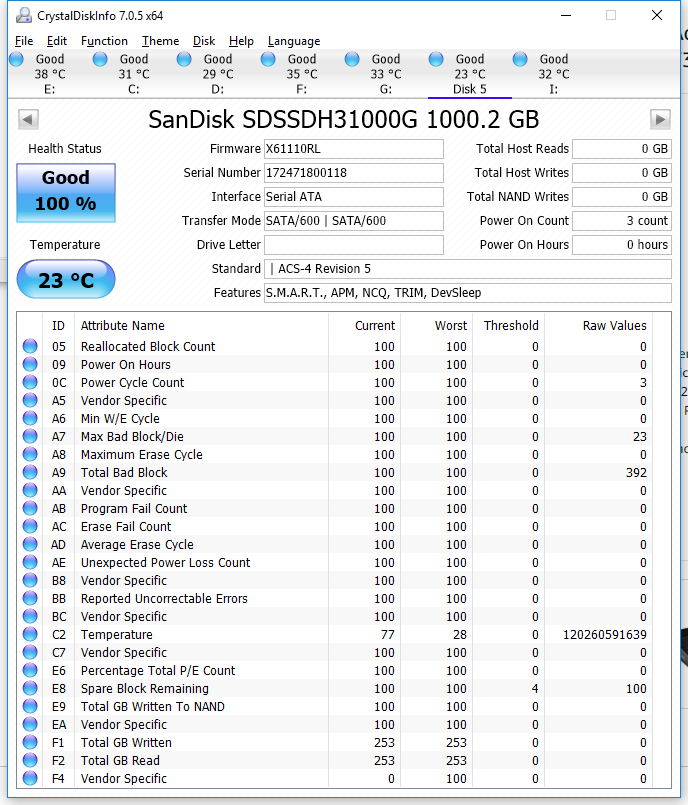The height and width of the screenshot is (805, 688).
Task: Go to previous disk with left arrow
Action: tap(28, 120)
